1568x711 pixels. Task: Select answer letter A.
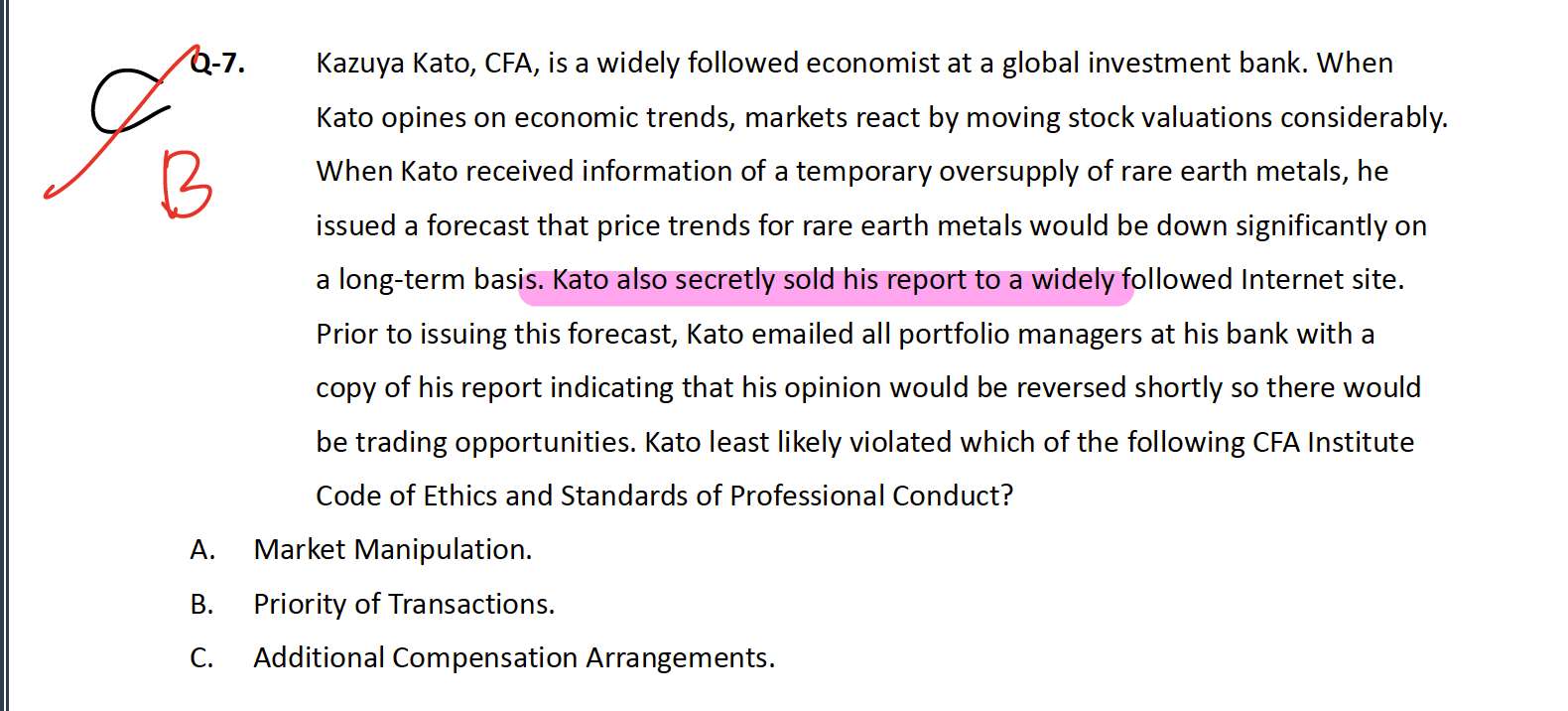tap(201, 550)
